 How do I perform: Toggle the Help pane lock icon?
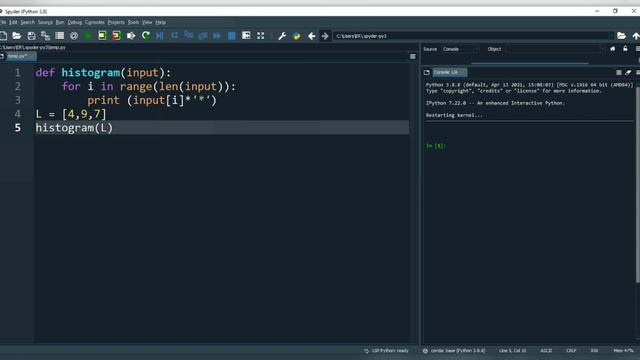(625, 49)
